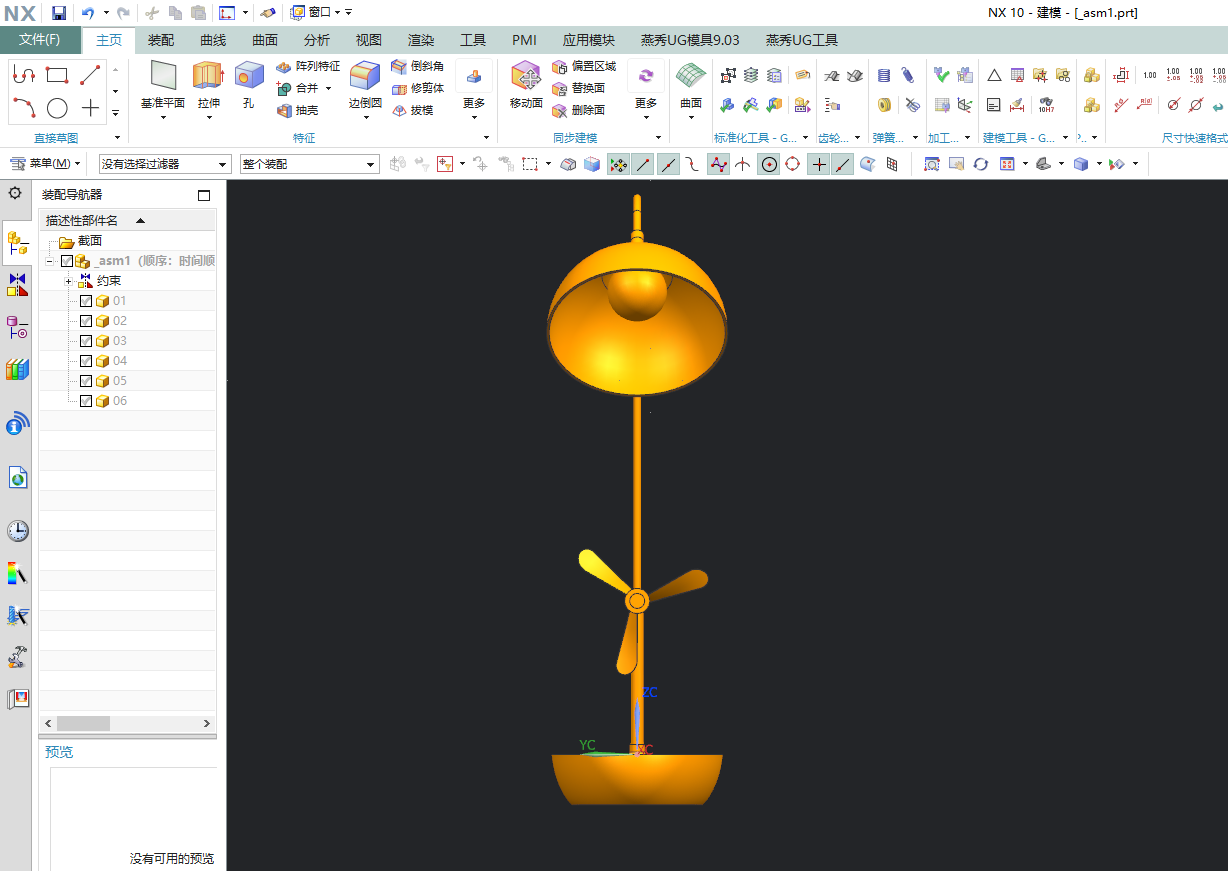Image resolution: width=1228 pixels, height=871 pixels.
Task: Uncheck the asm1 assembly checkbox
Action: [67, 261]
